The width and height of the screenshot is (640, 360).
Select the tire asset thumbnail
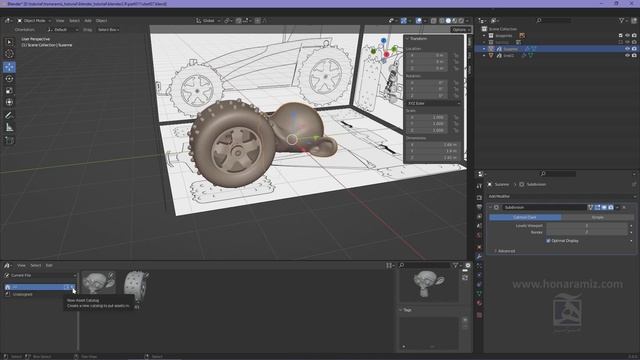coord(136,285)
